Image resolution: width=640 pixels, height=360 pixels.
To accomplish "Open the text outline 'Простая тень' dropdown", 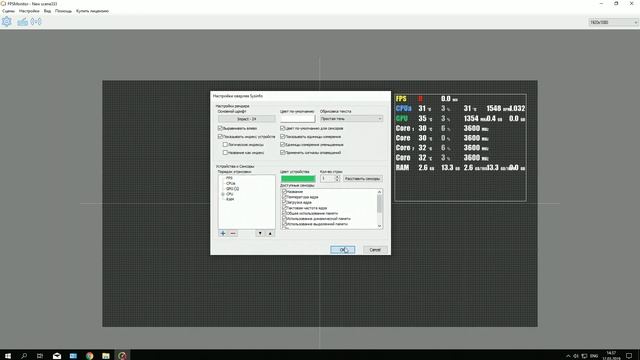I will pos(351,119).
